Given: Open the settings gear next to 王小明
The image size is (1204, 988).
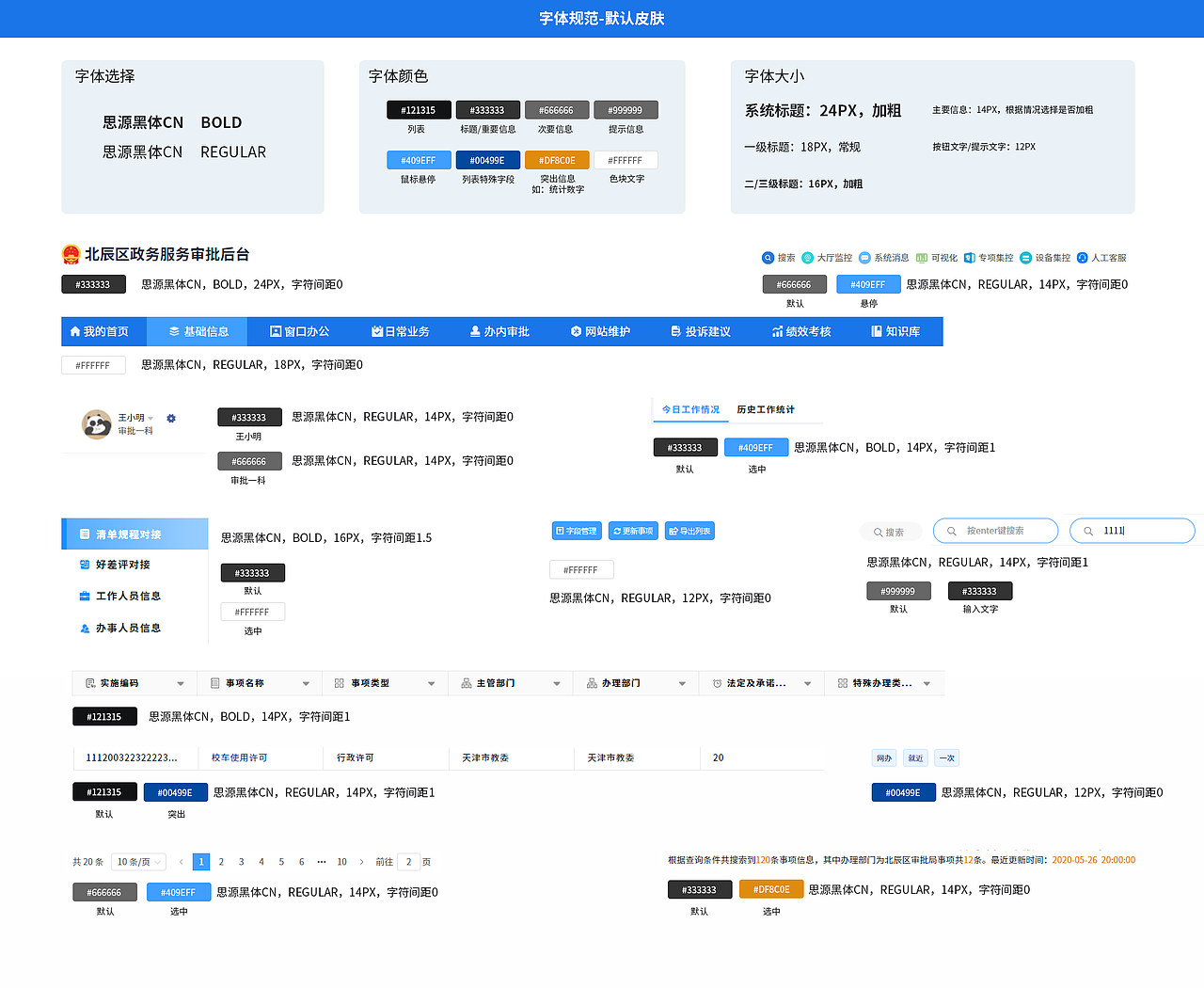Looking at the screenshot, I should (x=171, y=419).
